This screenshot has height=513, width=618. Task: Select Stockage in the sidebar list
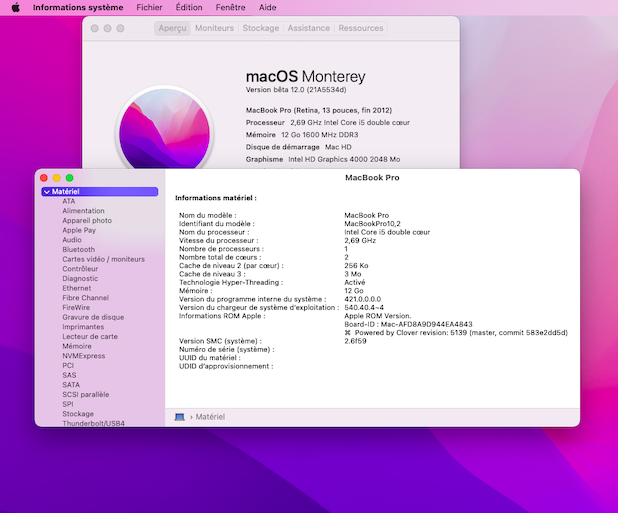click(x=78, y=414)
